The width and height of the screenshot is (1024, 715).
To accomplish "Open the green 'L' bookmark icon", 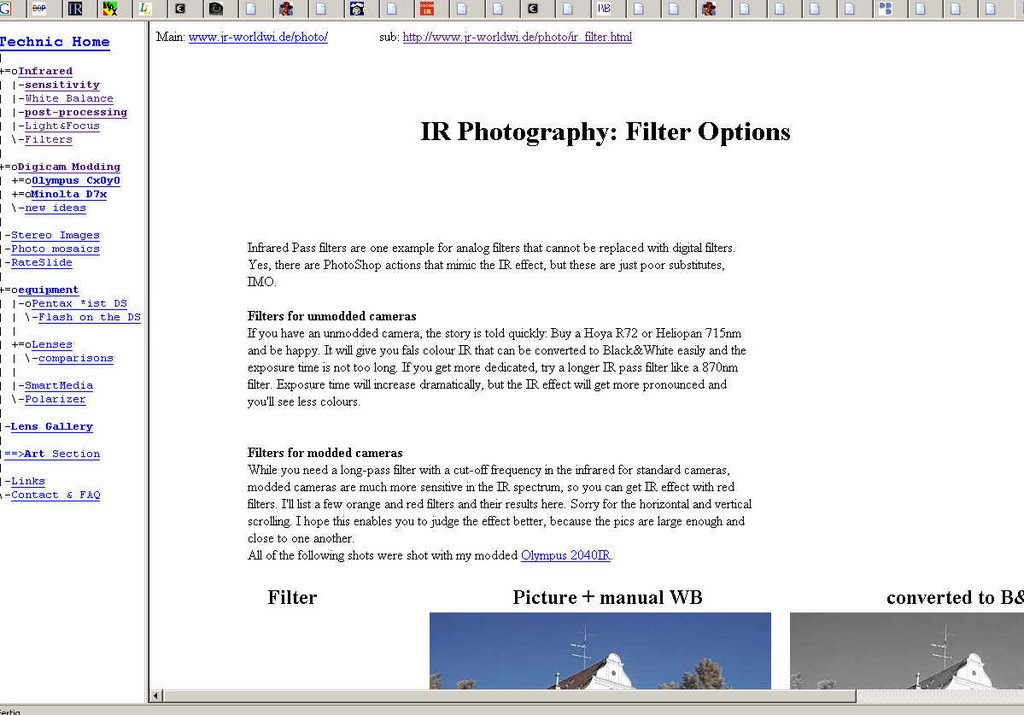I will point(145,8).
